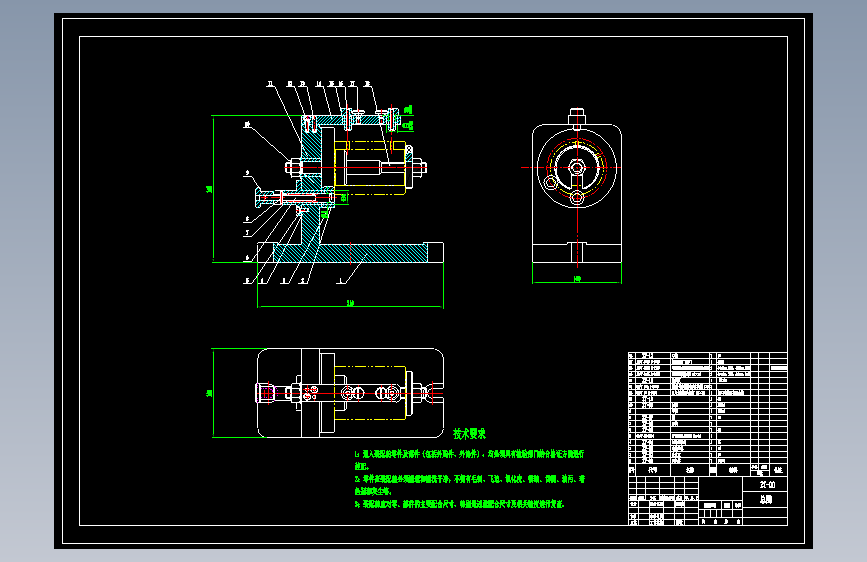Click the width dimension below the side view

(577, 280)
